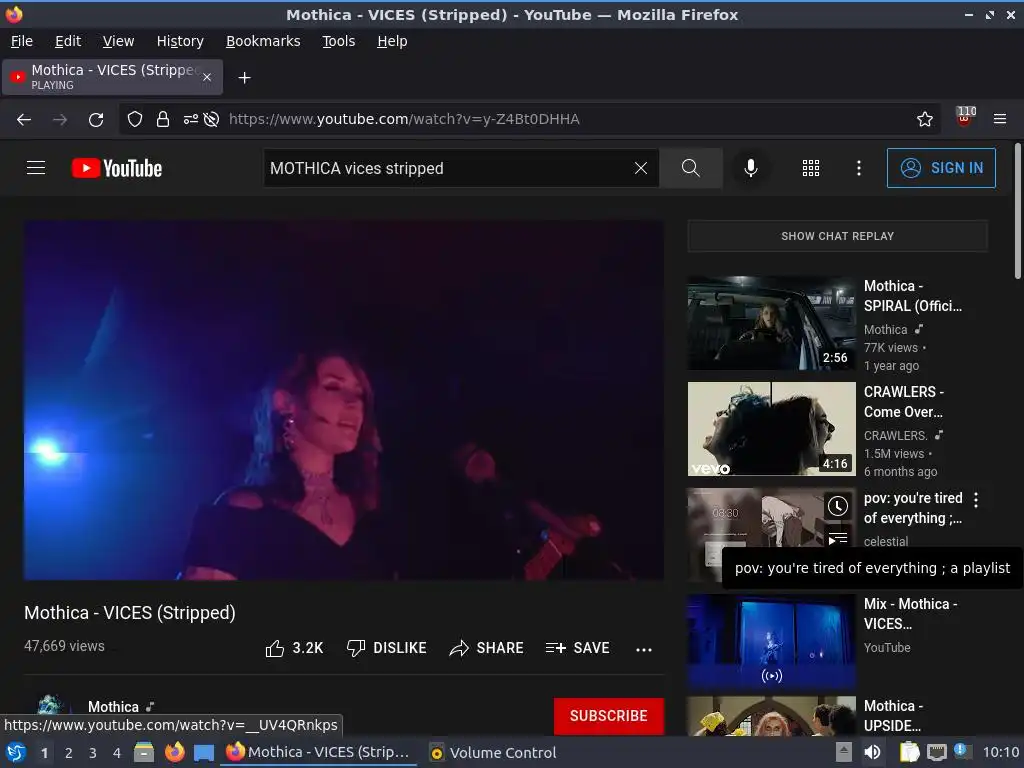
Task: Open file manager from taskbar
Action: click(x=144, y=752)
